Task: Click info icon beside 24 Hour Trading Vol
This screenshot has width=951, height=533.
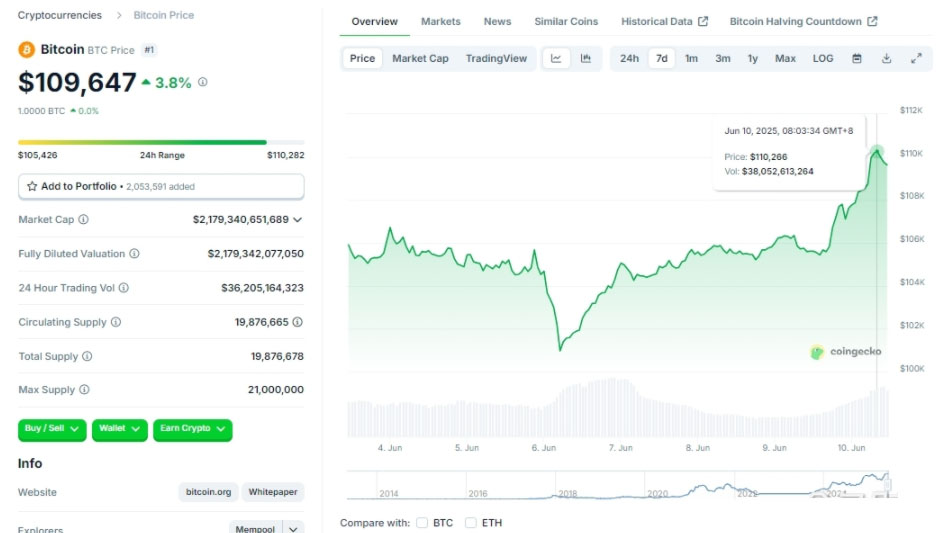Action: (x=124, y=288)
